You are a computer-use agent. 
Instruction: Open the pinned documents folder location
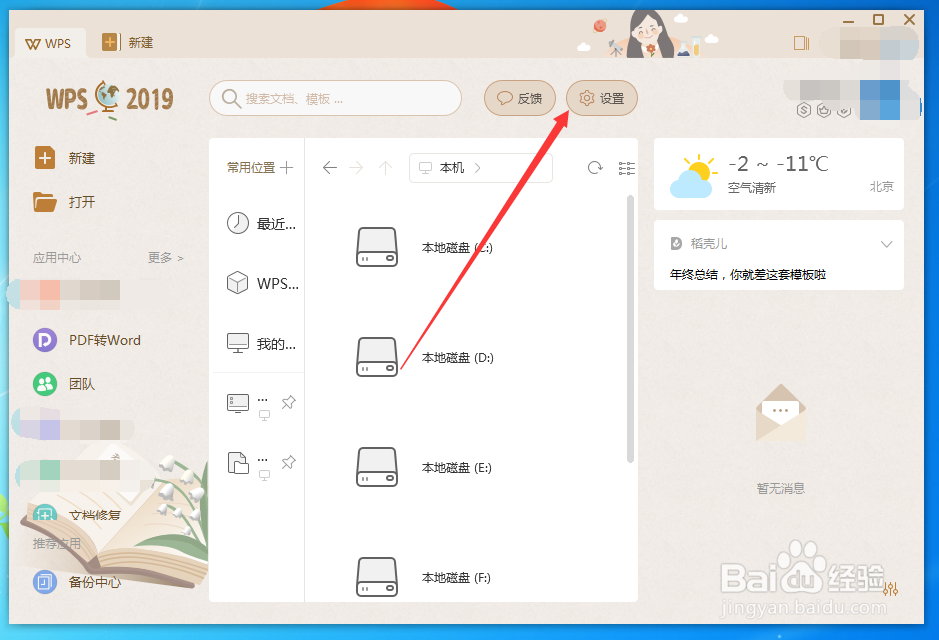click(x=238, y=463)
